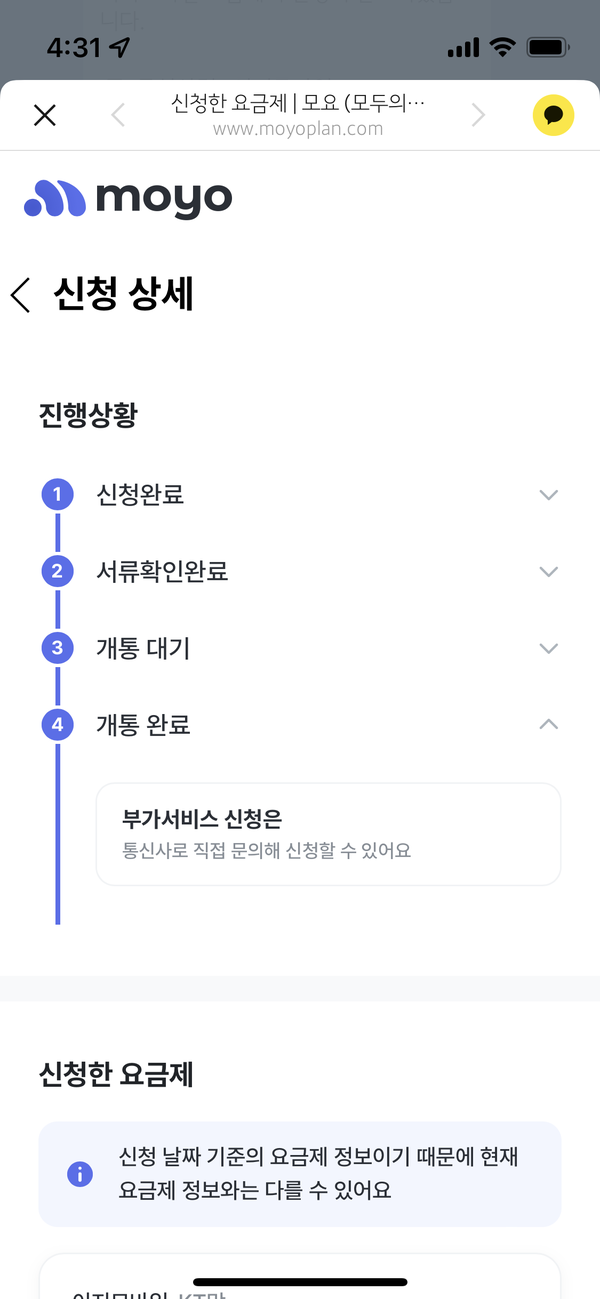Tap the www.moyoplan.com address text

pyautogui.click(x=298, y=129)
